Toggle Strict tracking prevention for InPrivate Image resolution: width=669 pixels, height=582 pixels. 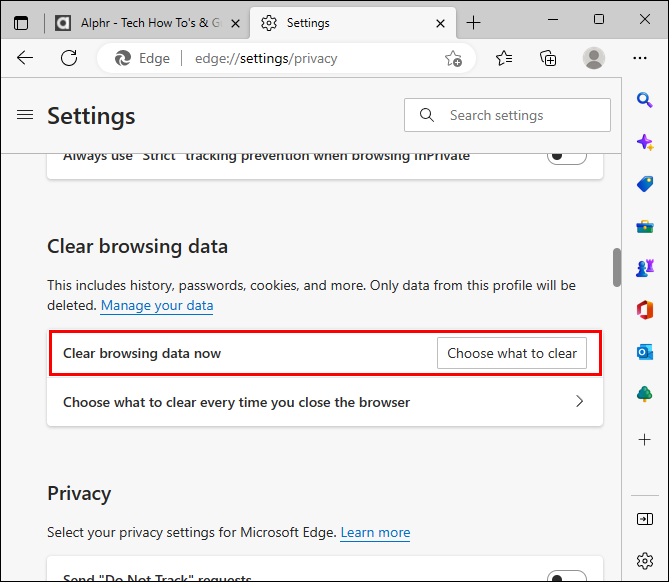click(x=567, y=156)
